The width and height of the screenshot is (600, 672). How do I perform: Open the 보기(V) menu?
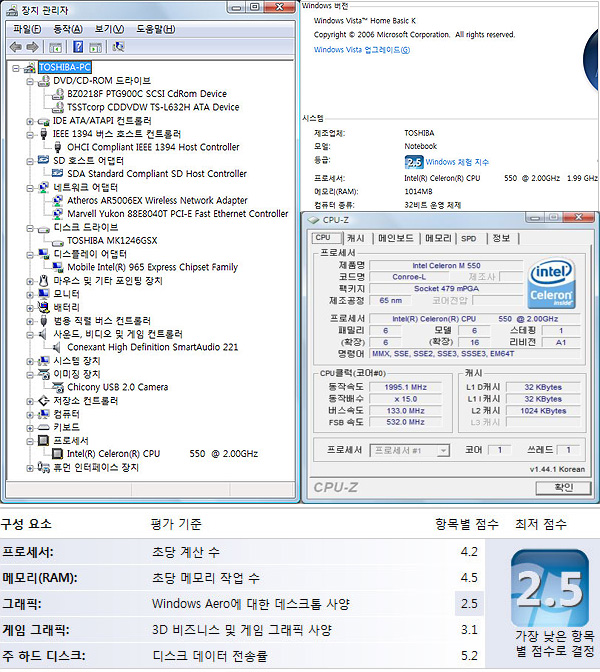click(109, 29)
